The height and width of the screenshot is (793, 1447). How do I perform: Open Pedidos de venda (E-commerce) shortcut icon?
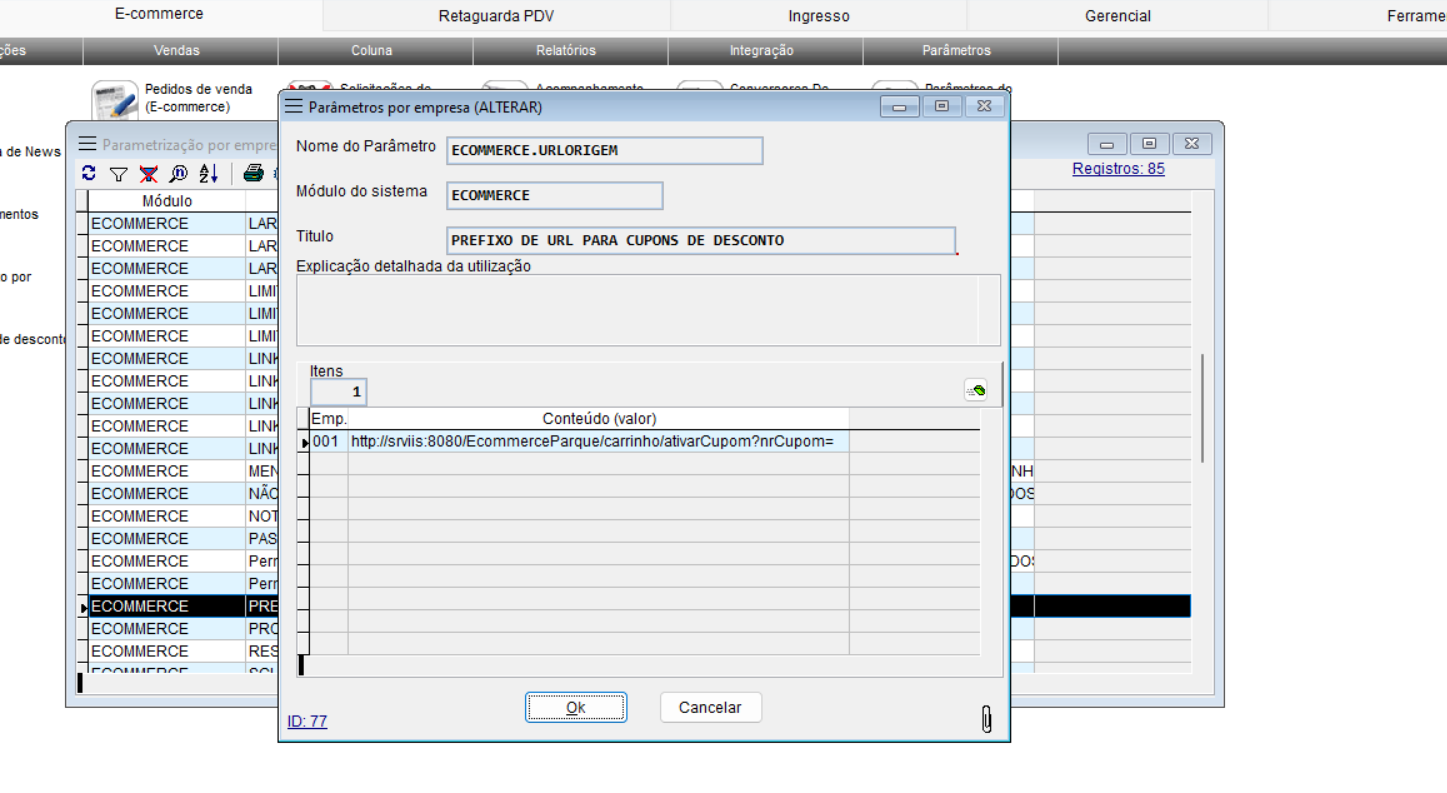pyautogui.click(x=114, y=102)
